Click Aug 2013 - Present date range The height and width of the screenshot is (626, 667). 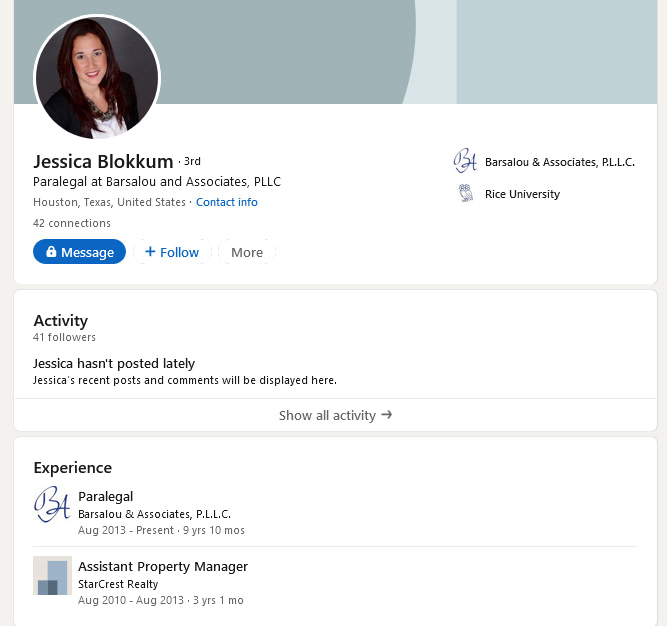coord(126,530)
